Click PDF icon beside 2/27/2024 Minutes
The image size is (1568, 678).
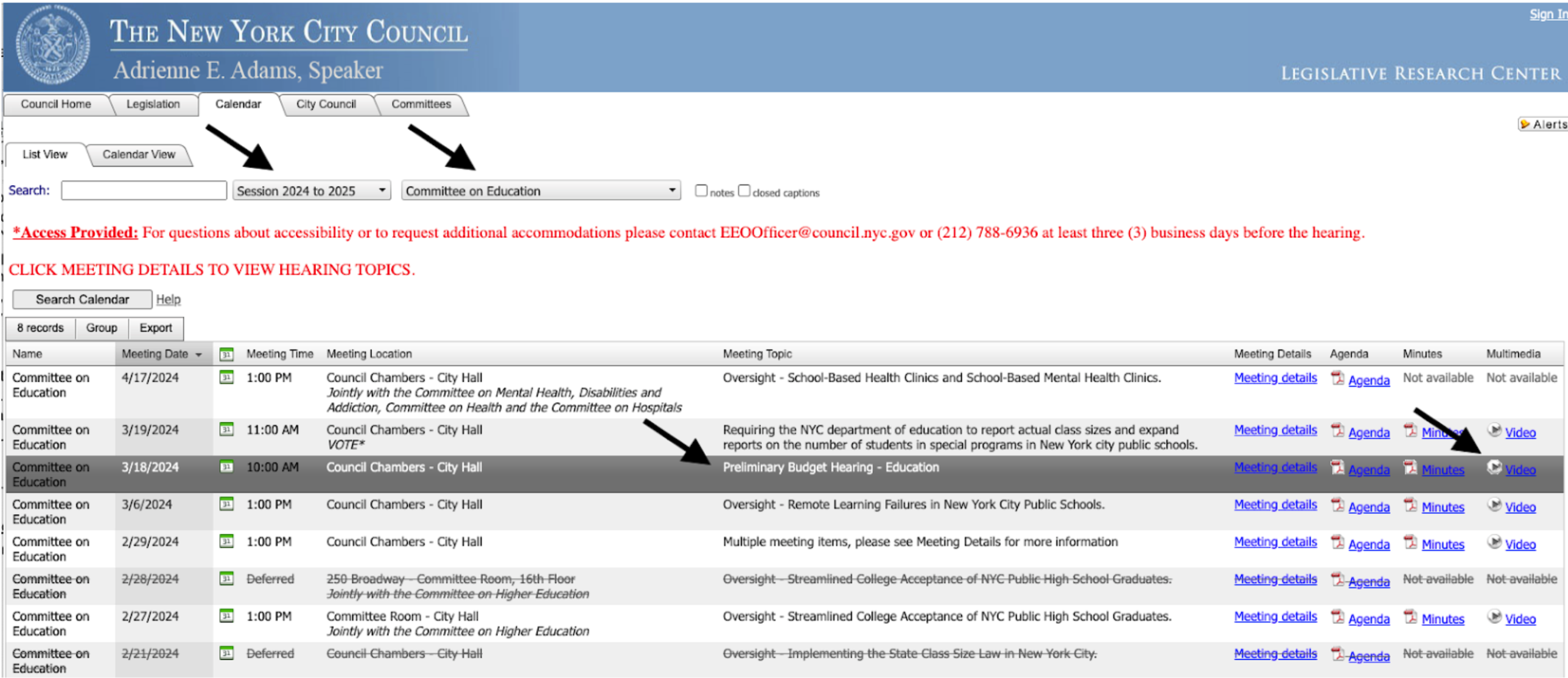point(1410,617)
